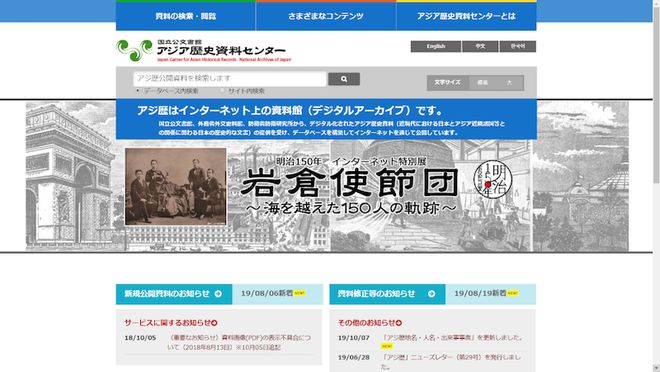
Task: Open 資料の検索・閲覧 menu
Action: (x=186, y=16)
